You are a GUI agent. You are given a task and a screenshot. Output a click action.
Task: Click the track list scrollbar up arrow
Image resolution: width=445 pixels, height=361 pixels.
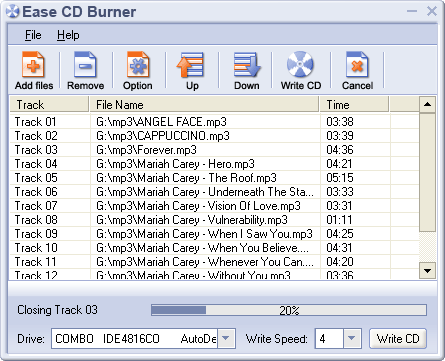pos(427,105)
